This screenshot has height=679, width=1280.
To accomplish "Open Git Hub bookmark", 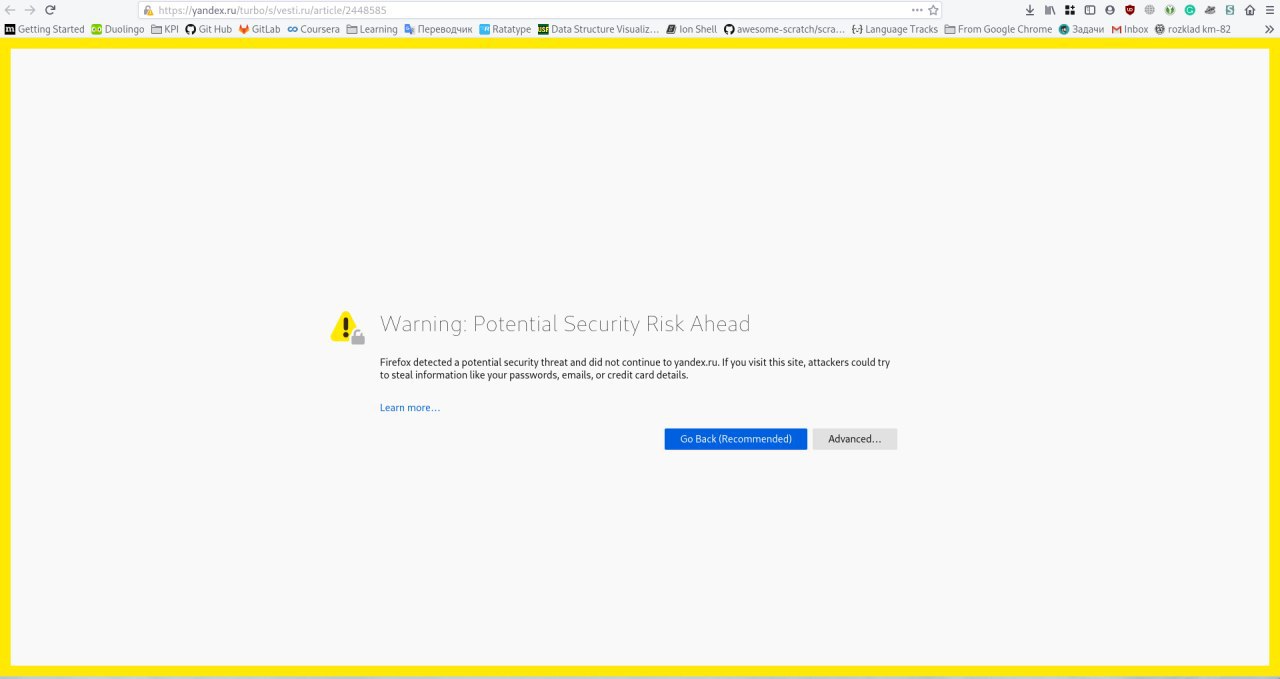I will click(x=209, y=29).
